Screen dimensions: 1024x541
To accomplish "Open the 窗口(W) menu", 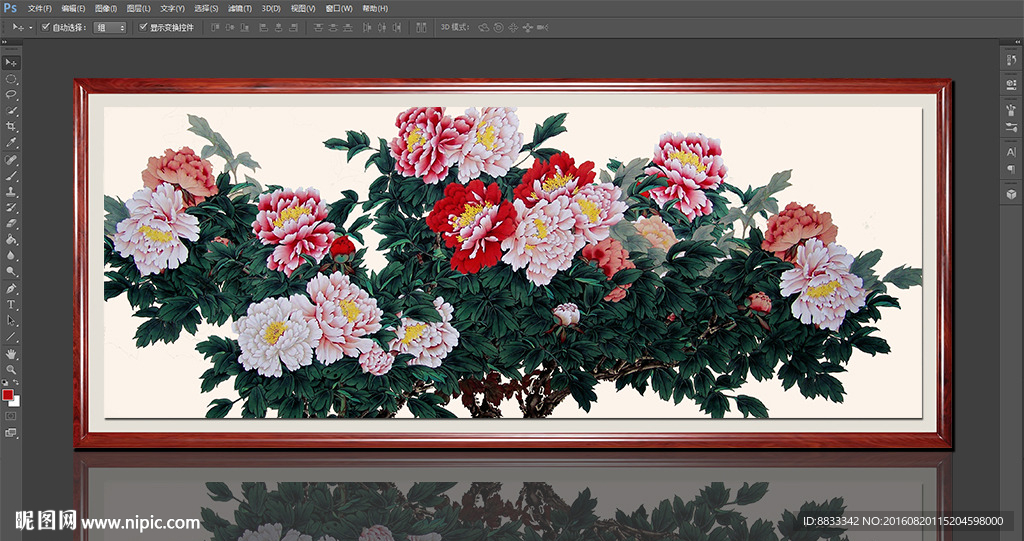I will [x=339, y=8].
